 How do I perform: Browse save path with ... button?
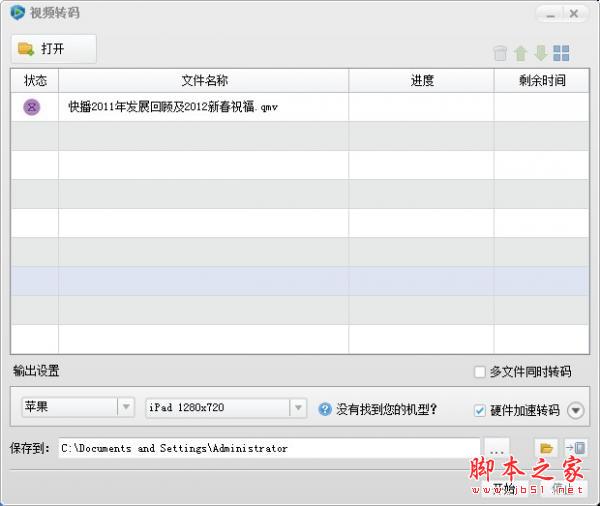click(497, 448)
